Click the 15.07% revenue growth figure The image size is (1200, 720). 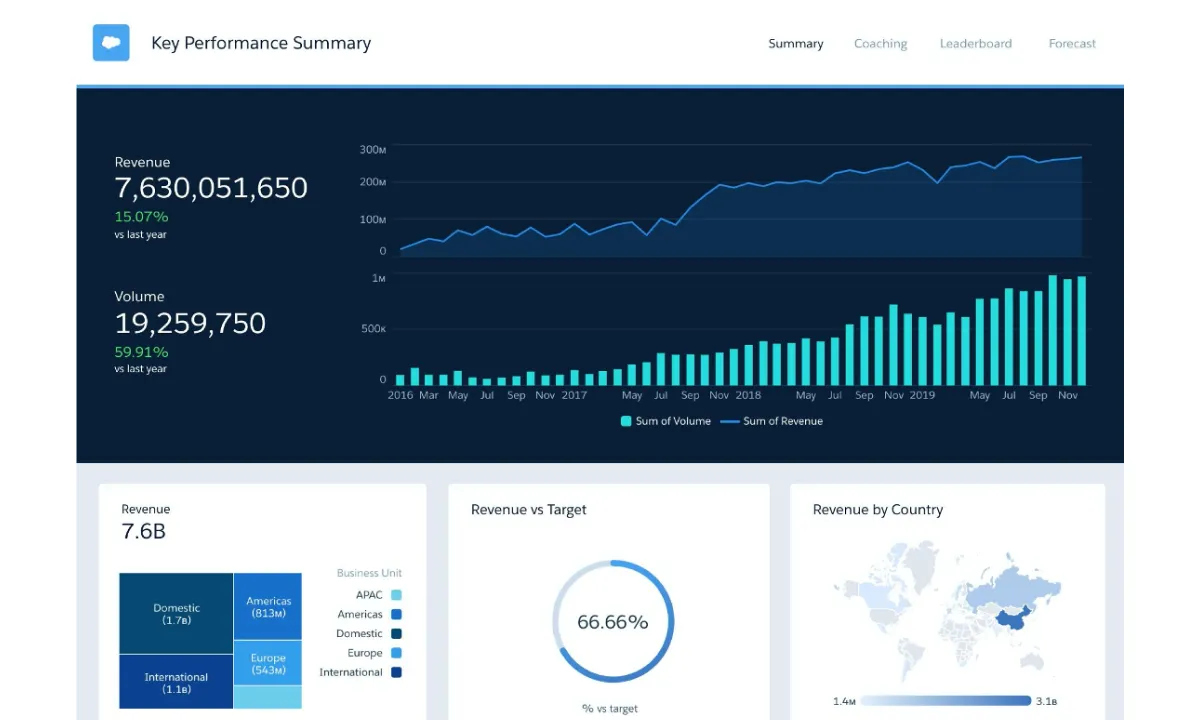coord(141,216)
